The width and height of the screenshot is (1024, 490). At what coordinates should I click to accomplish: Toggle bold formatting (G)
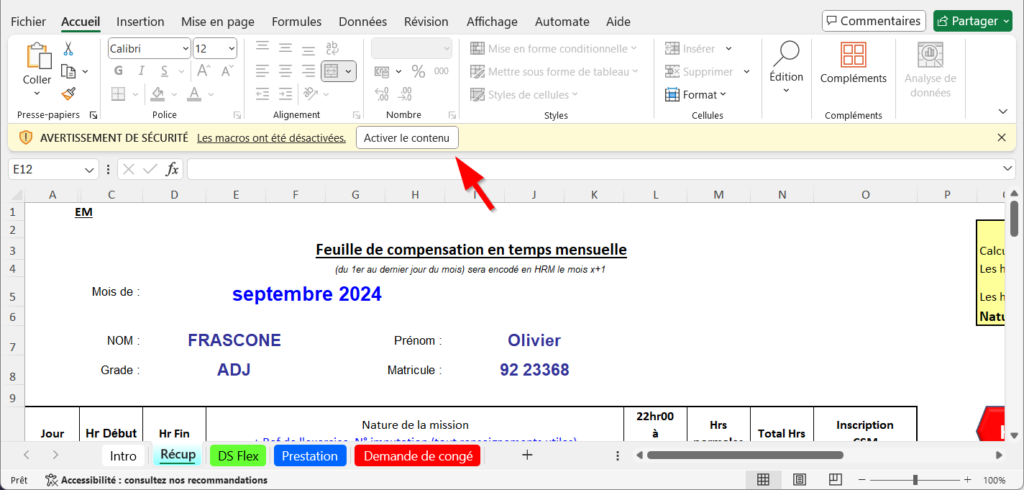[x=118, y=71]
